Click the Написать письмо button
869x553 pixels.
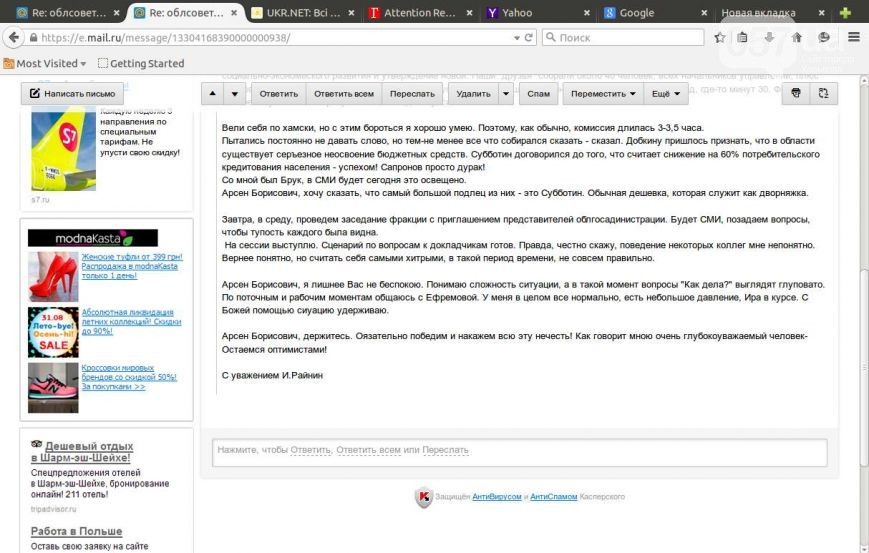pyautogui.click(x=71, y=94)
